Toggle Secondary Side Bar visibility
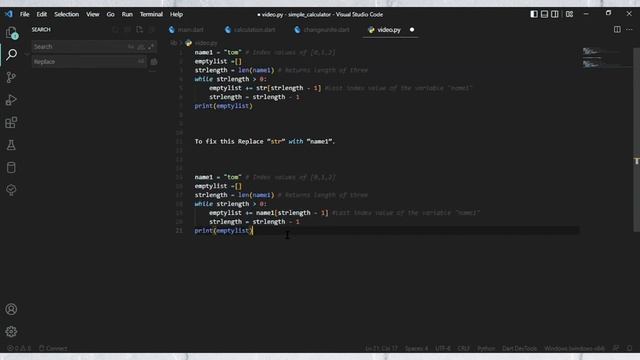The image size is (640, 360). [x=555, y=14]
